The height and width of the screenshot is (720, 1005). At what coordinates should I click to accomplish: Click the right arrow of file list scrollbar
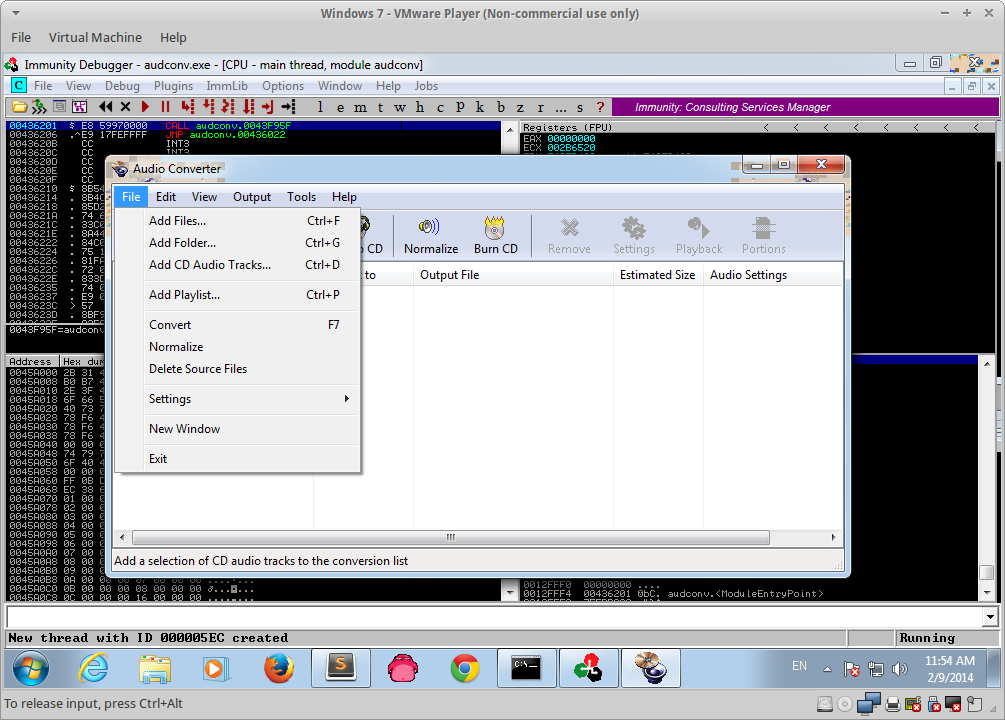click(x=833, y=537)
